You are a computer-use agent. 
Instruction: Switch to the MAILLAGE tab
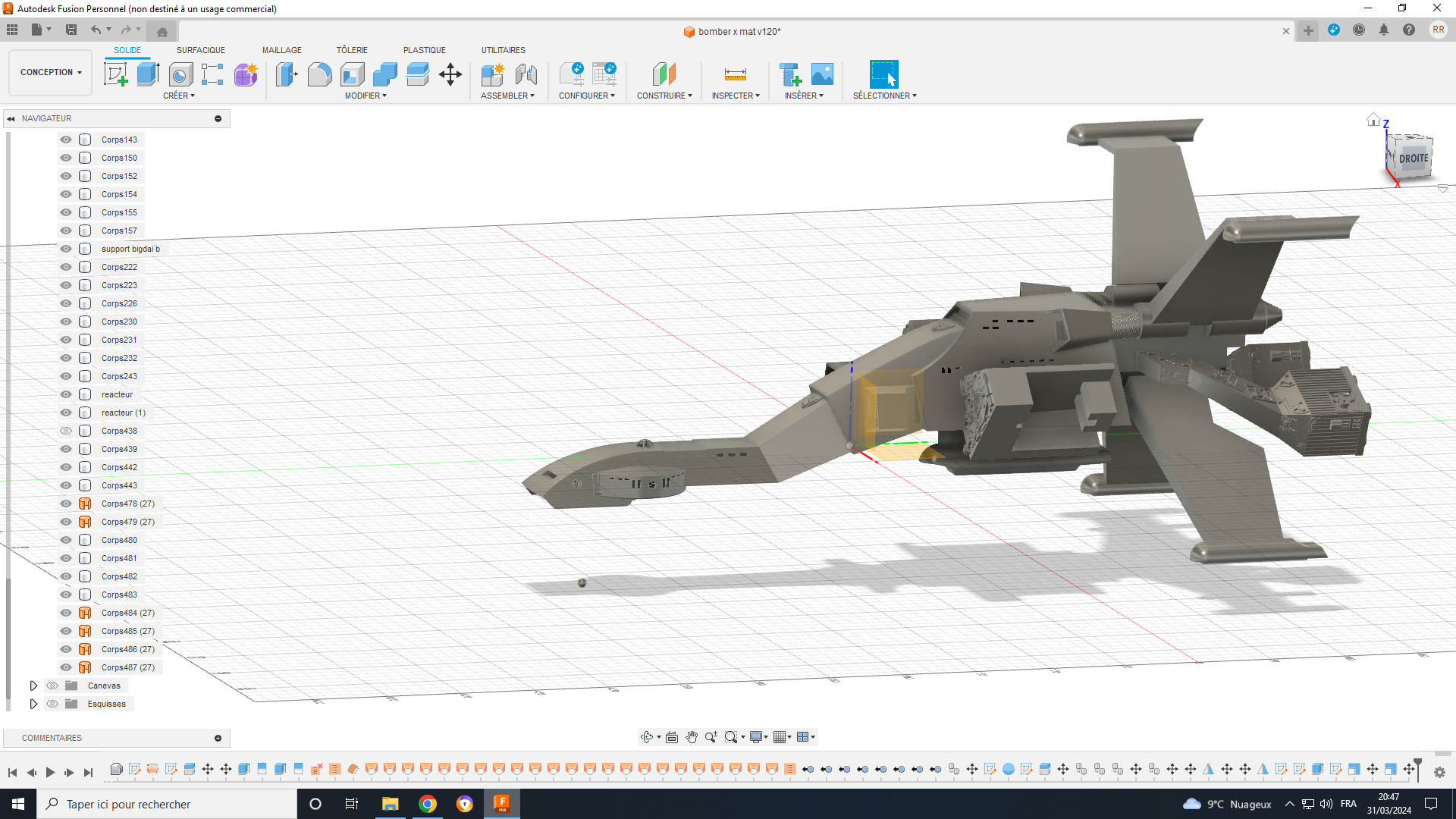coord(281,50)
